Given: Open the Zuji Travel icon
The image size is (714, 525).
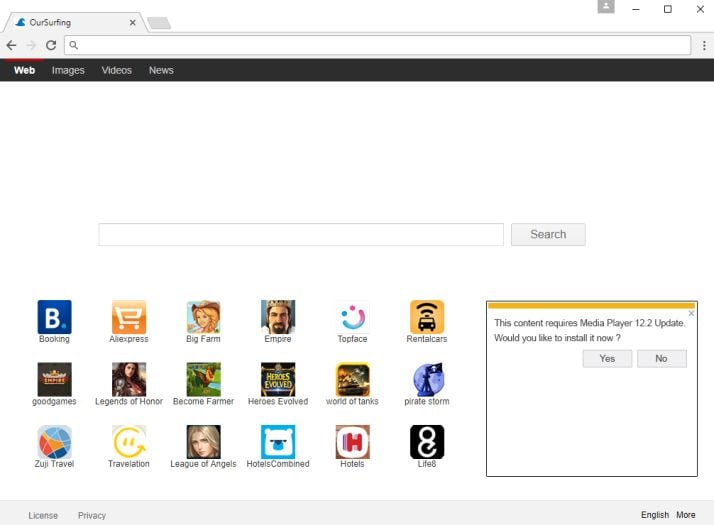Looking at the screenshot, I should 54,442.
